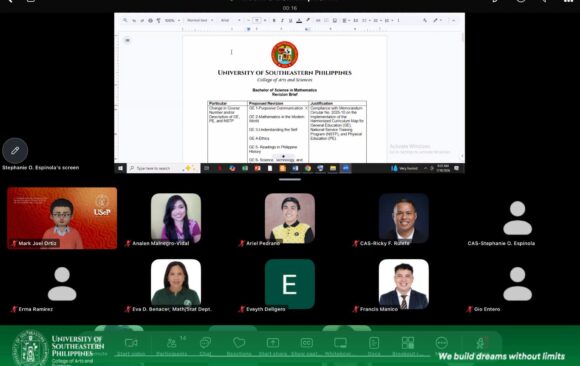This screenshot has height=366, width=580.
Task: Click the font size input box
Action: point(257,20)
